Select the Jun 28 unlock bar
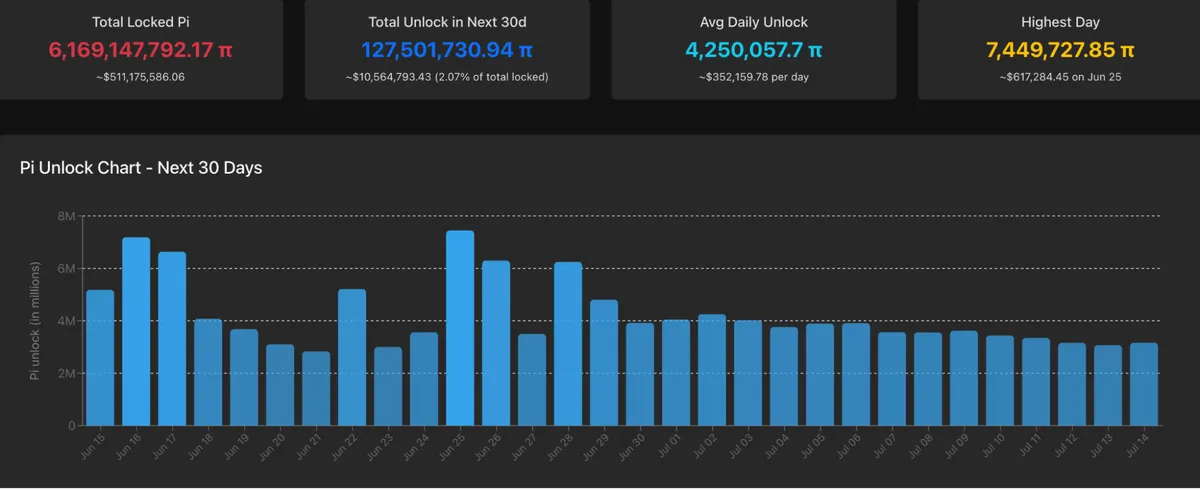Image resolution: width=1200 pixels, height=489 pixels. pos(568,344)
